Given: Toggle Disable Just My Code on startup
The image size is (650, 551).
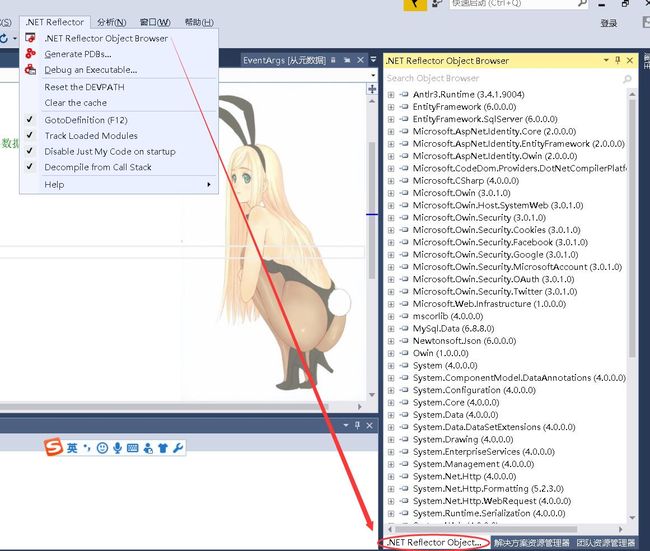Looking at the screenshot, I should pyautogui.click(x=110, y=152).
